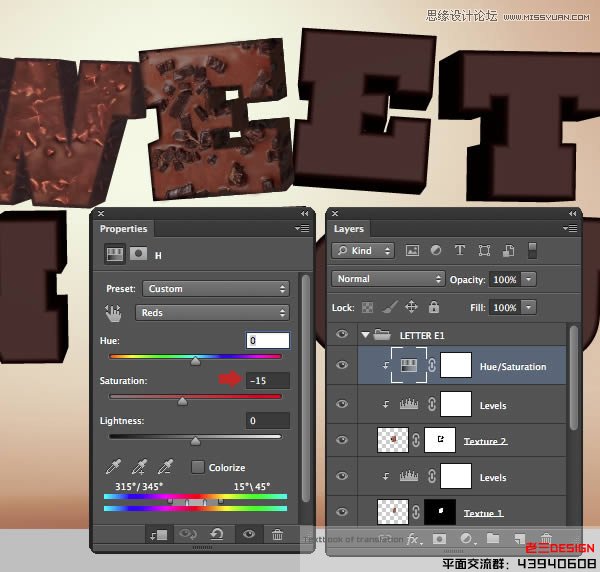Select the Subtract from Sample eyedropper
This screenshot has height=572, width=600.
point(165,467)
